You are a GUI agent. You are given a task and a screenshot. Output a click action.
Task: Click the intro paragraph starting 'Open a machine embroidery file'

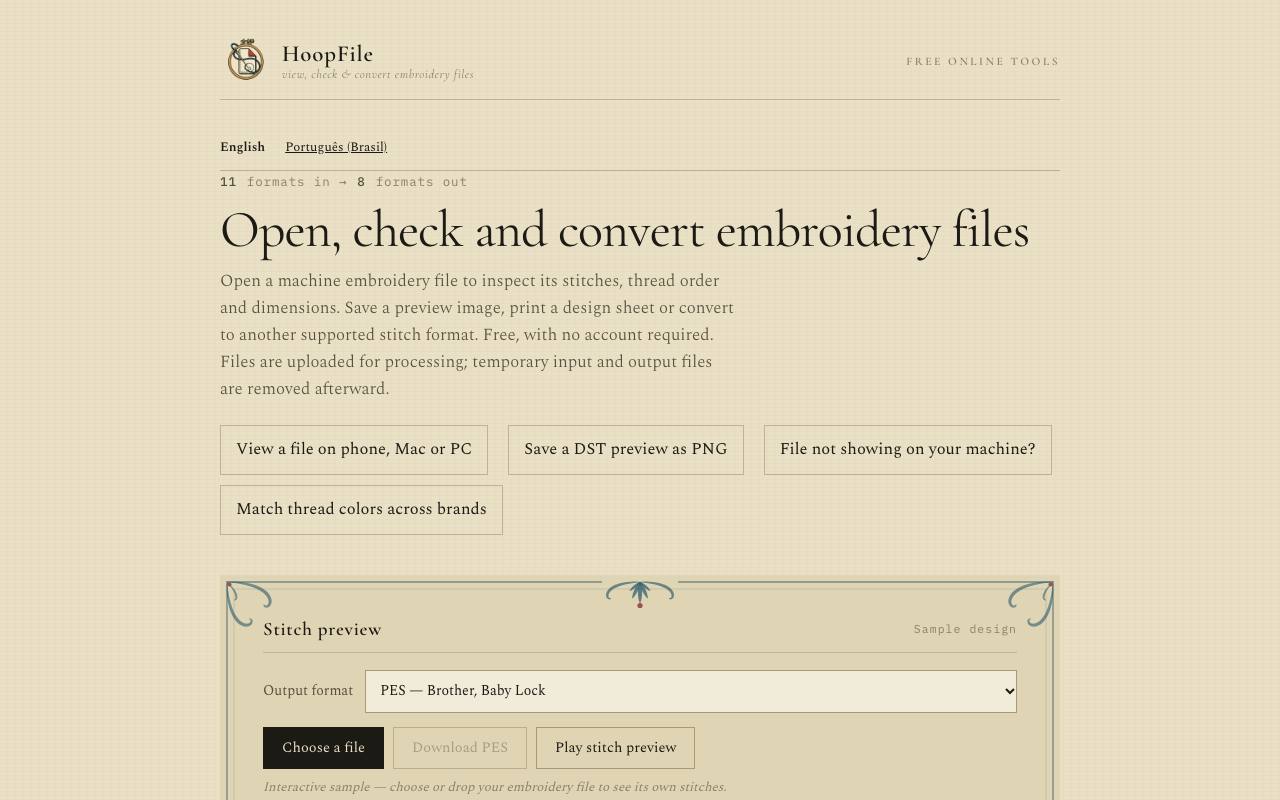[x=477, y=335]
